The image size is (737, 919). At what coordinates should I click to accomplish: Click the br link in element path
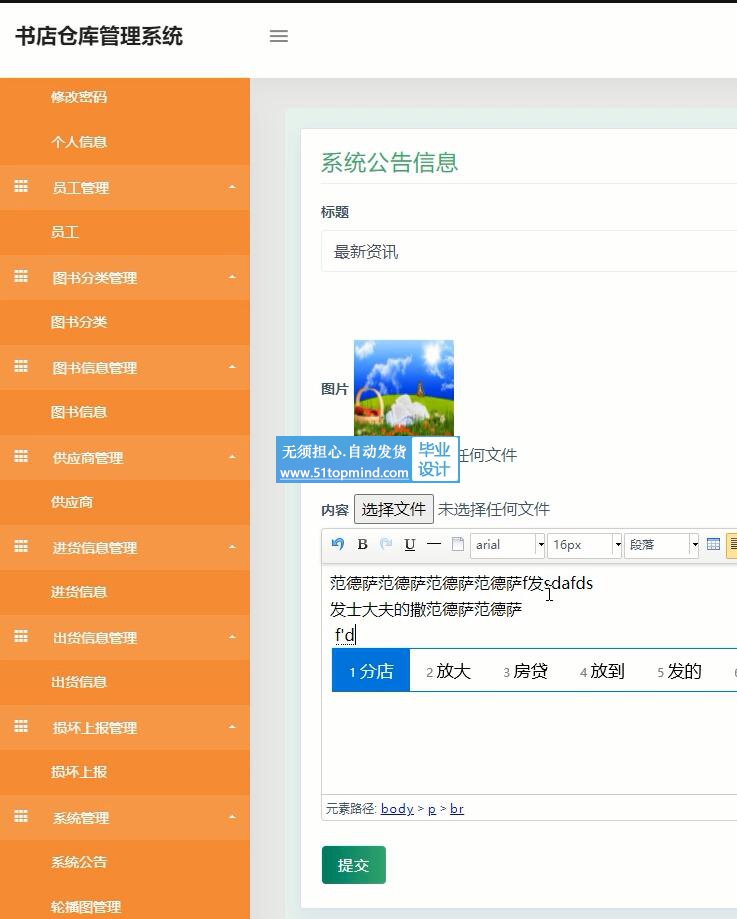click(x=457, y=809)
